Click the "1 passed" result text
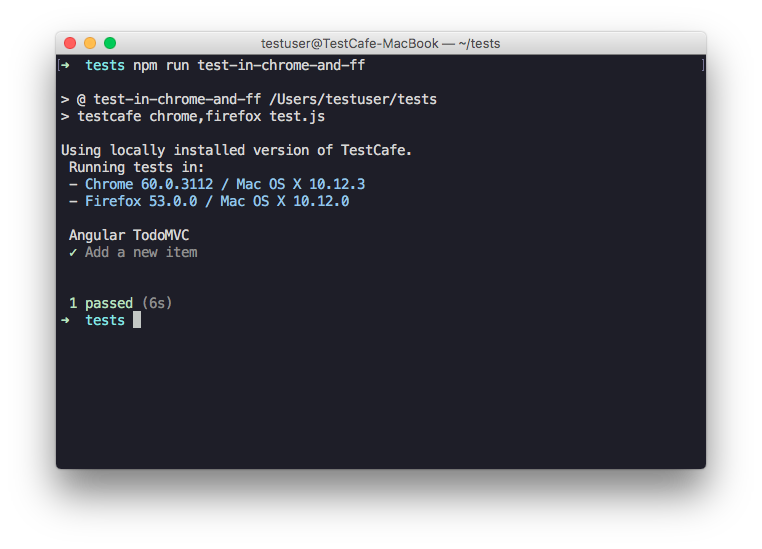This screenshot has height=549, width=762. 101,303
